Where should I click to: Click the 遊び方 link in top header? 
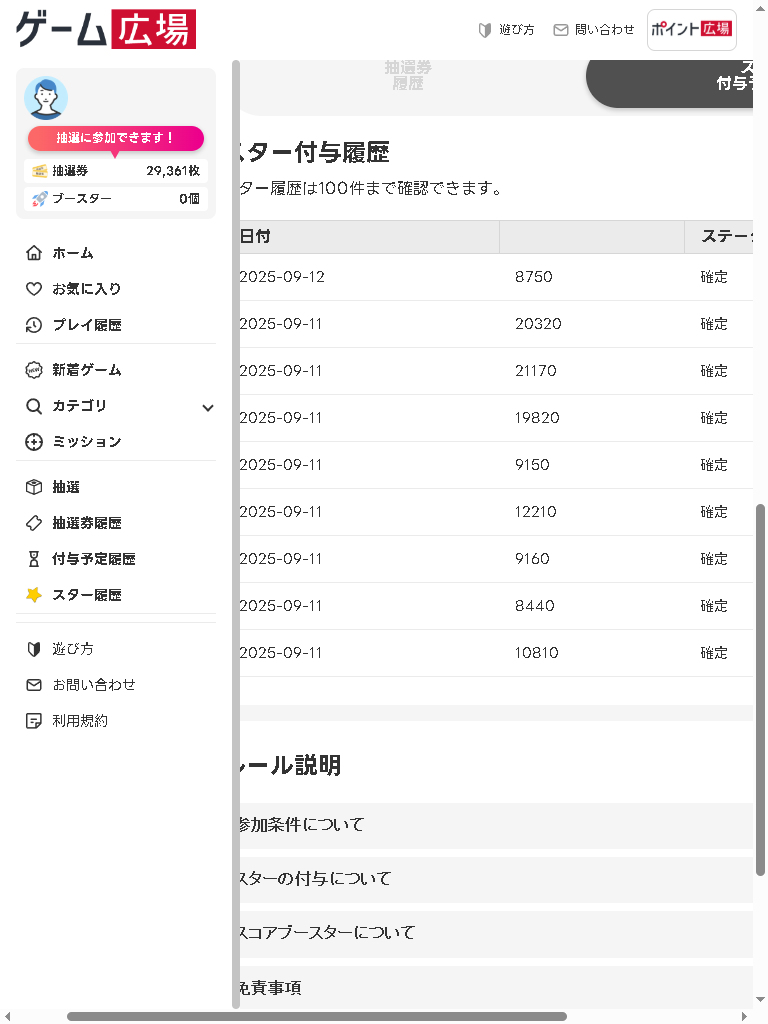coord(507,30)
